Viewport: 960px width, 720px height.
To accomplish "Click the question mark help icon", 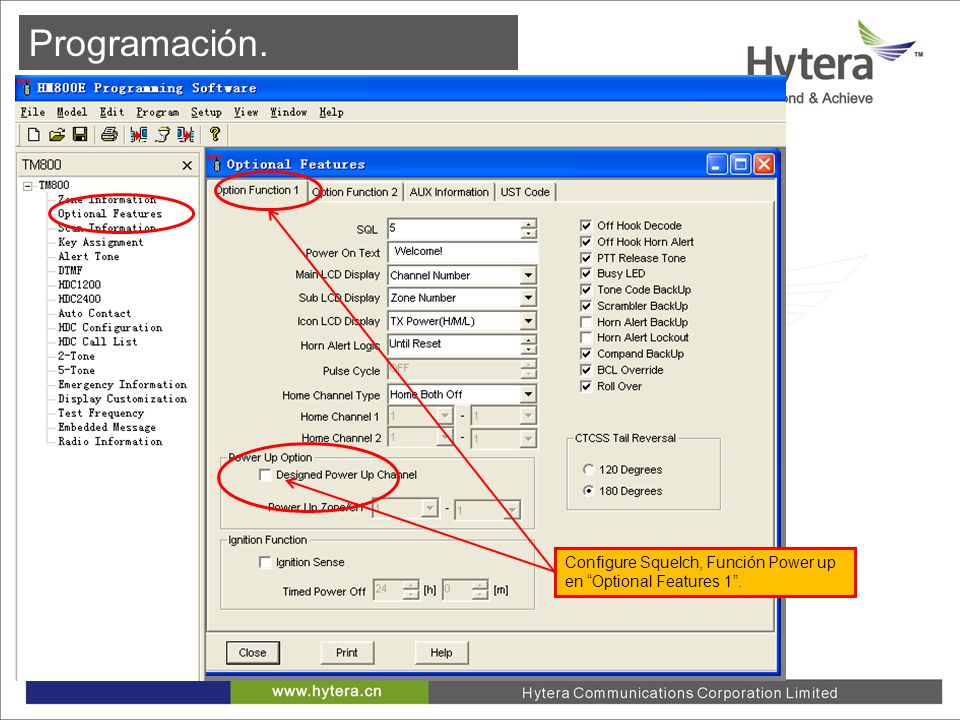I will tap(215, 134).
